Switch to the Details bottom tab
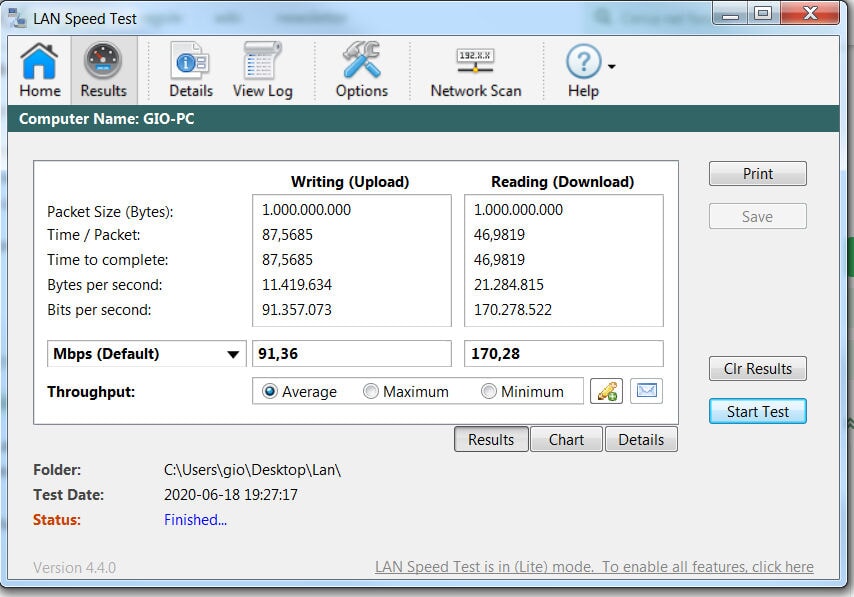Viewport: 854px width, 597px height. point(641,440)
